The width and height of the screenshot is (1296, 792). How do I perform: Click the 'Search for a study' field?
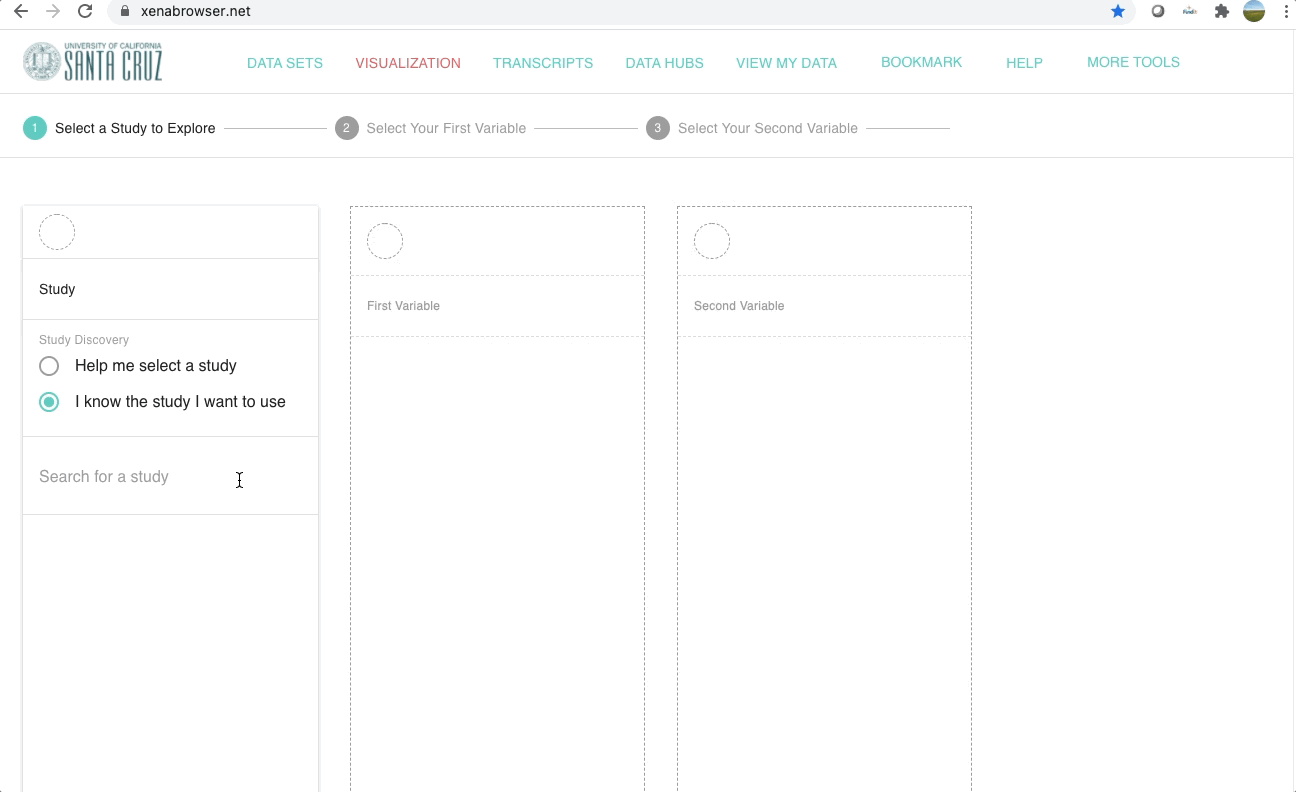170,477
